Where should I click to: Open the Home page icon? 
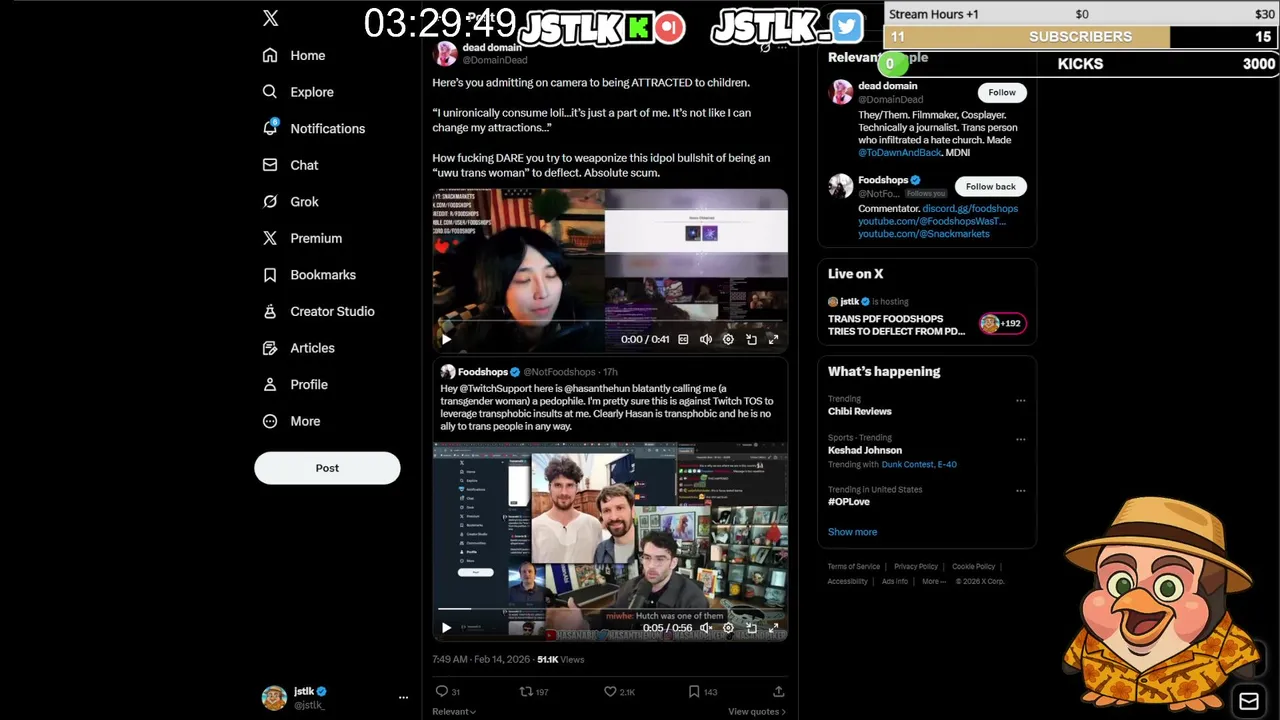click(270, 55)
